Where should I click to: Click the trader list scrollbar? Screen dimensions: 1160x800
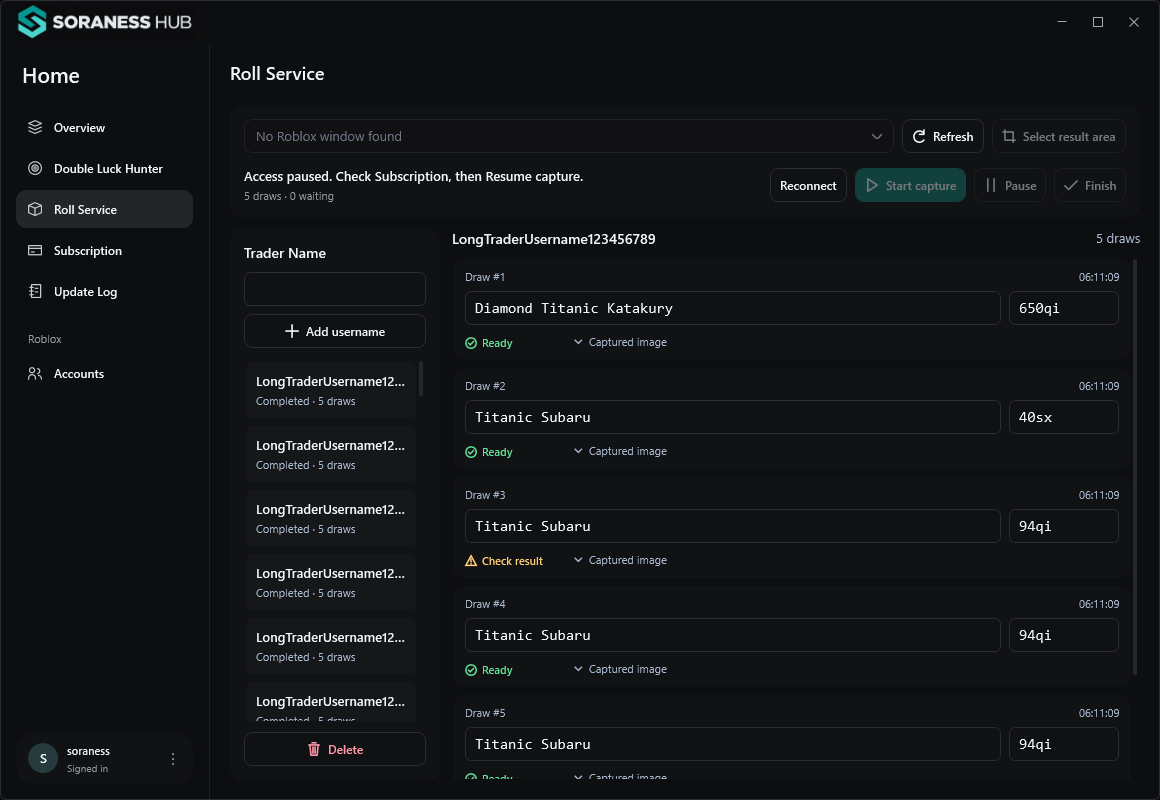tap(421, 378)
